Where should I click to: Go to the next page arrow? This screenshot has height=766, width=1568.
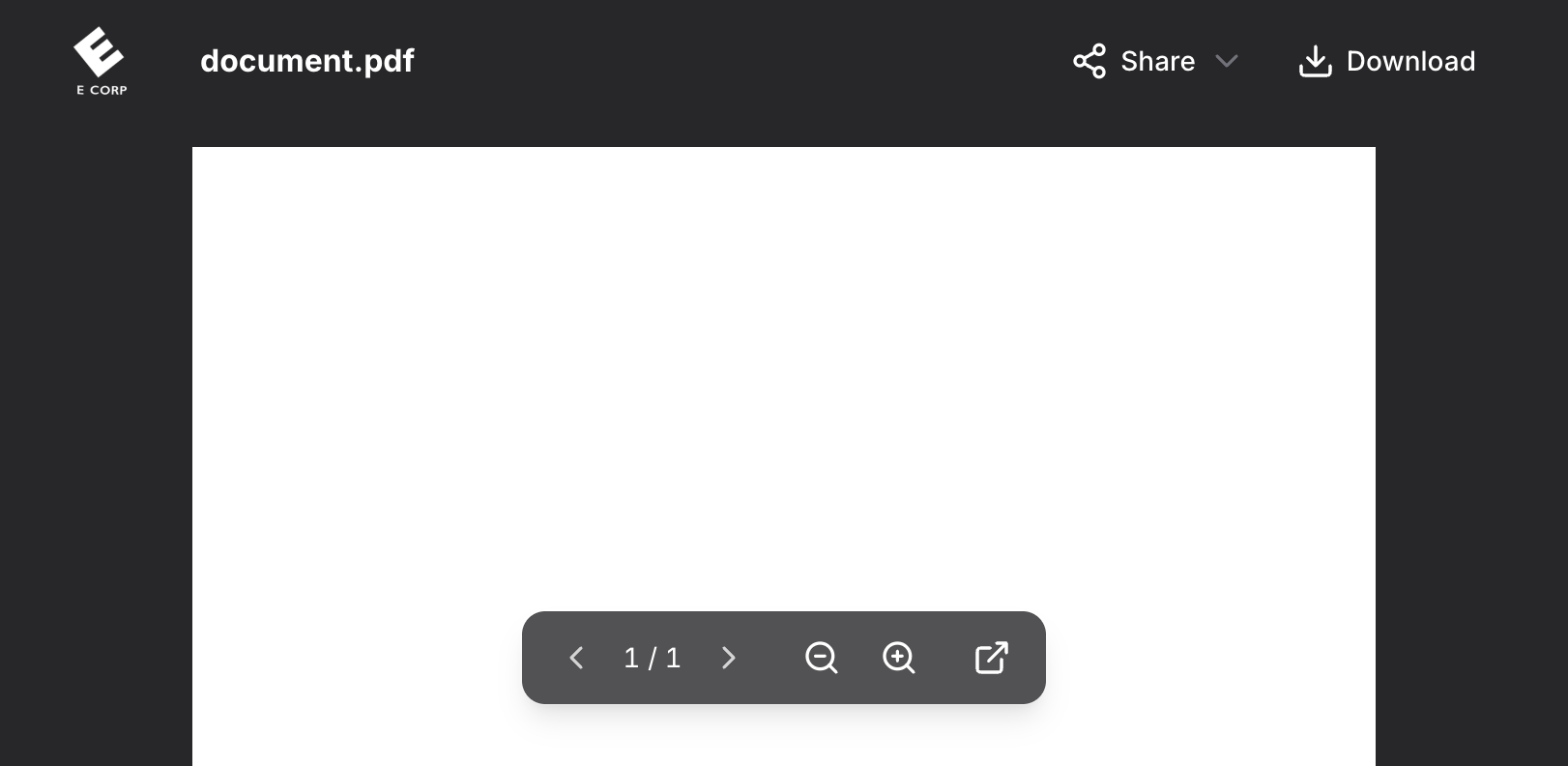[x=729, y=658]
